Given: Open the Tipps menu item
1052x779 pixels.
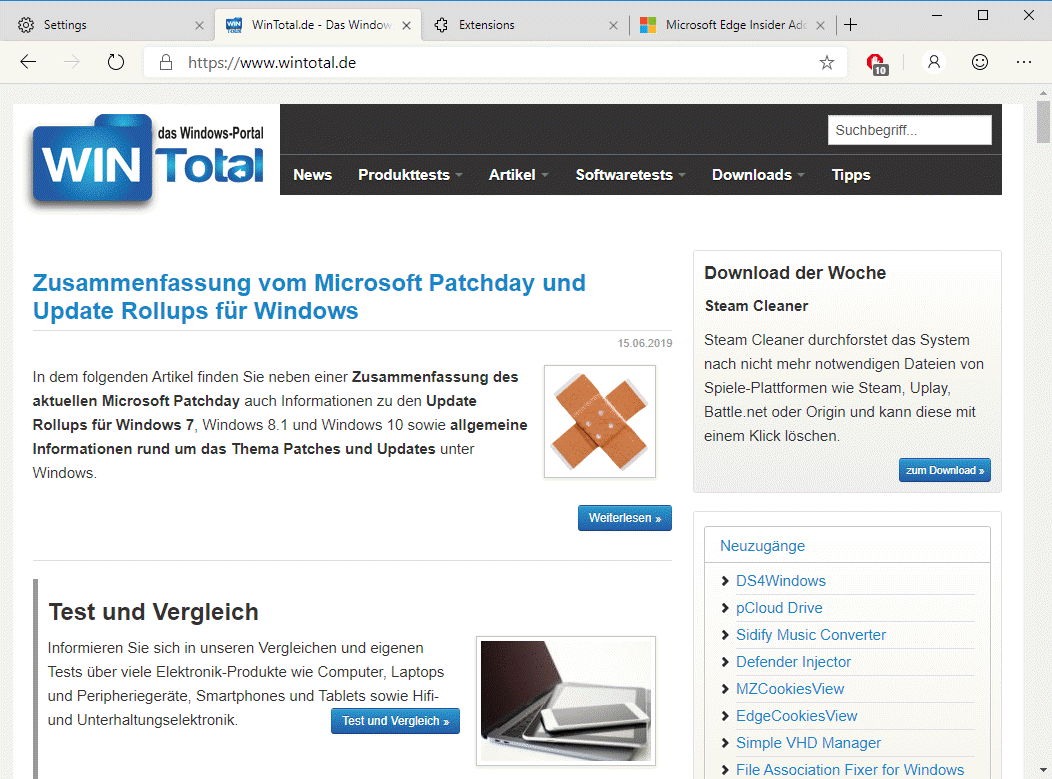Looking at the screenshot, I should point(851,175).
